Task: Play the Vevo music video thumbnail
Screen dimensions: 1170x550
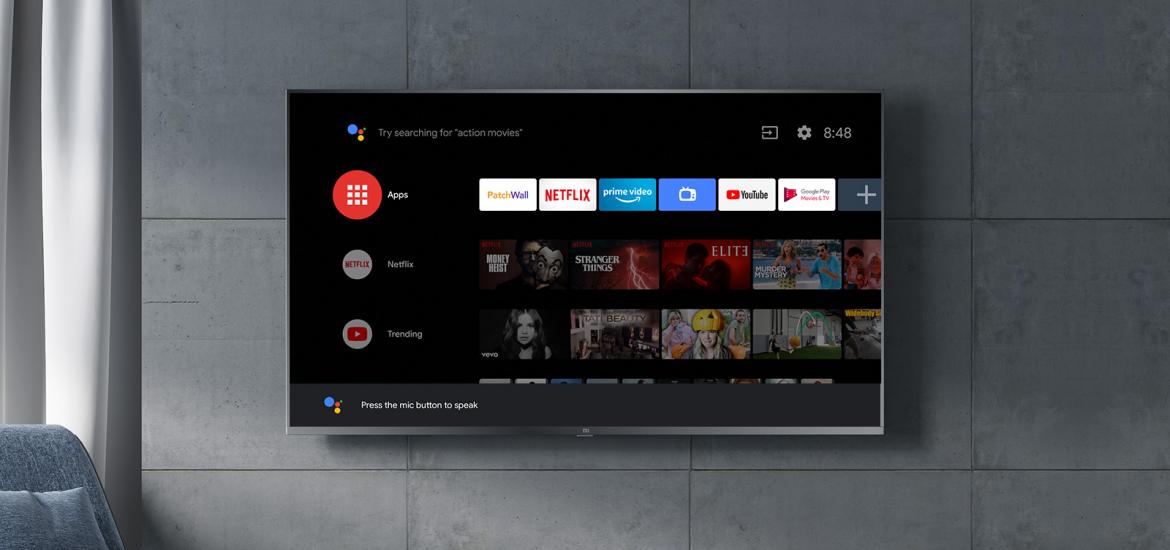Action: (x=523, y=334)
